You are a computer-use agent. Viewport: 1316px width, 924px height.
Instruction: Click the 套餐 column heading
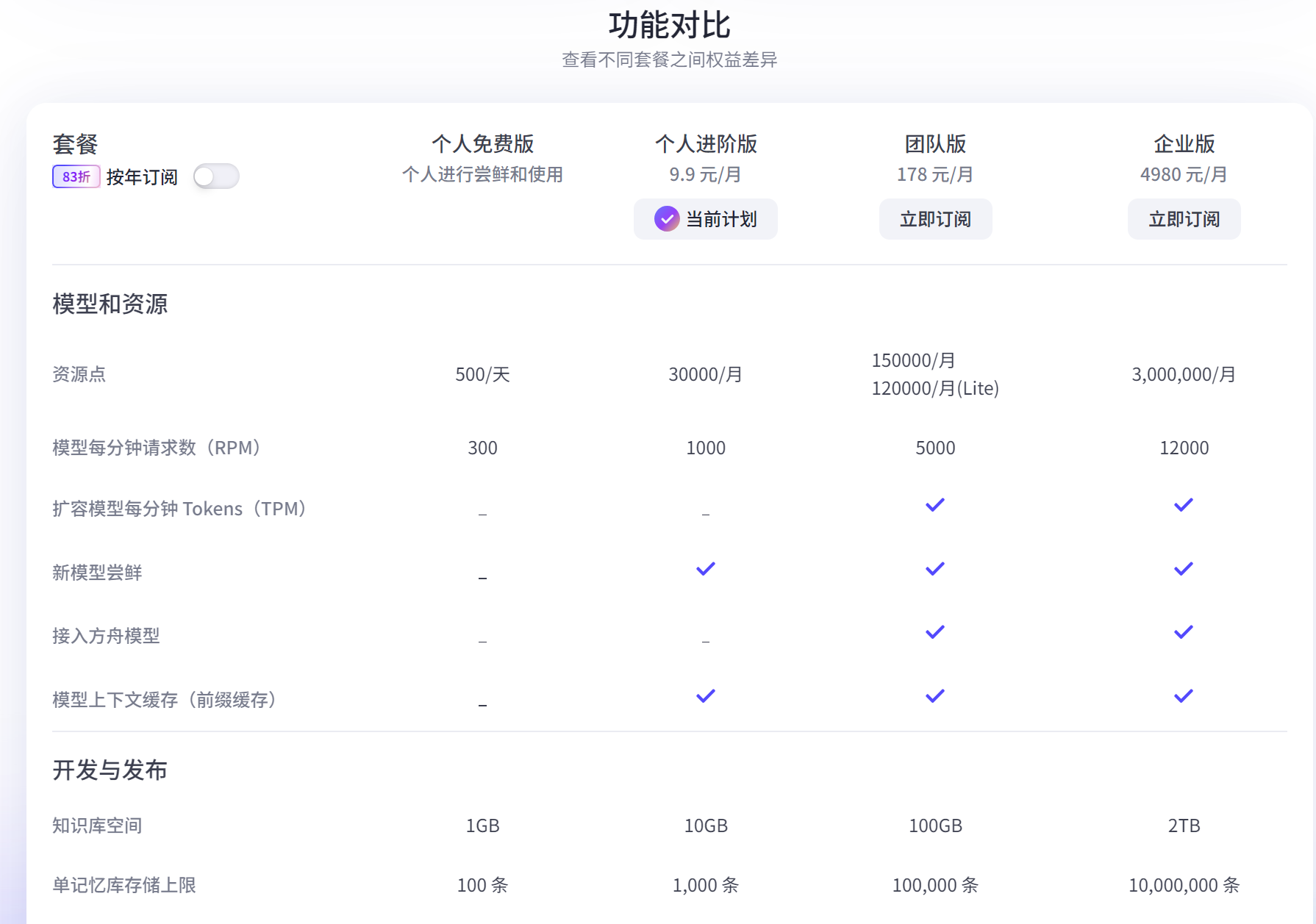(75, 144)
